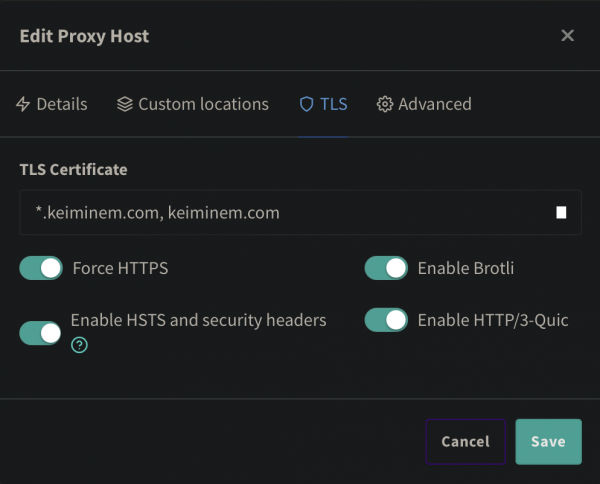
Task: Save the proxy host settings
Action: [548, 441]
